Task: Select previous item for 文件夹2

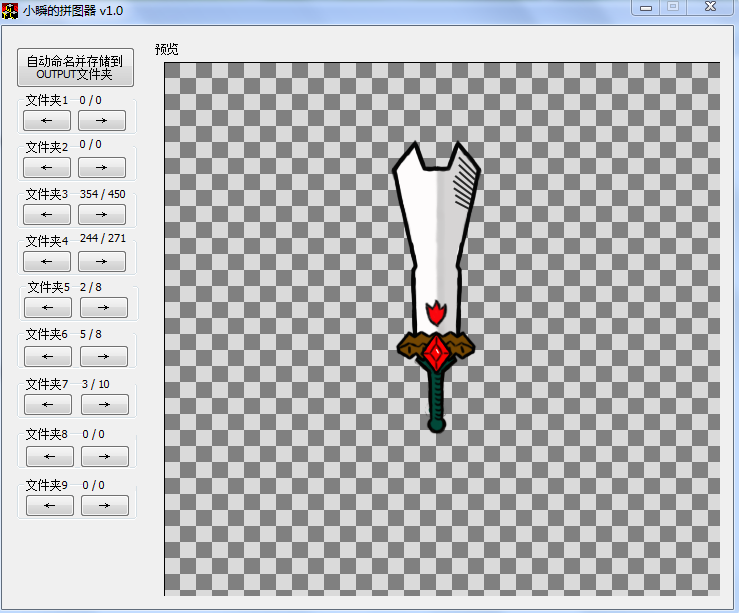Action: point(47,167)
